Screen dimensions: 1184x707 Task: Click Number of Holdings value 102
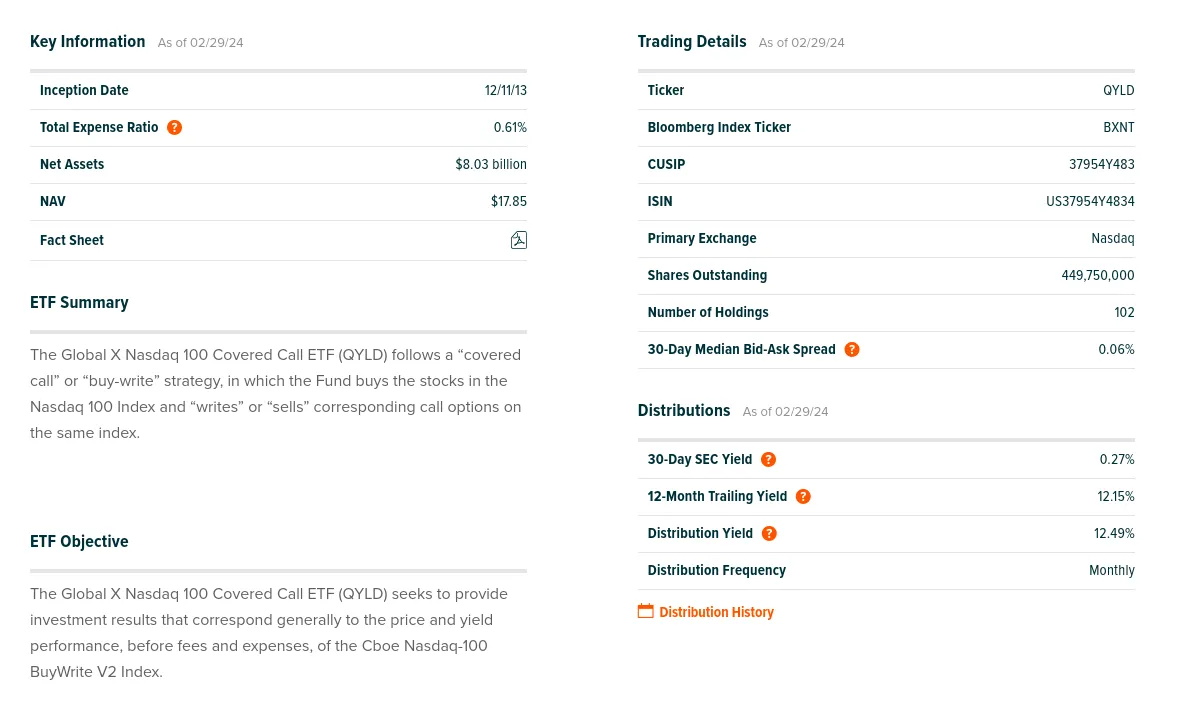pyautogui.click(x=1124, y=313)
